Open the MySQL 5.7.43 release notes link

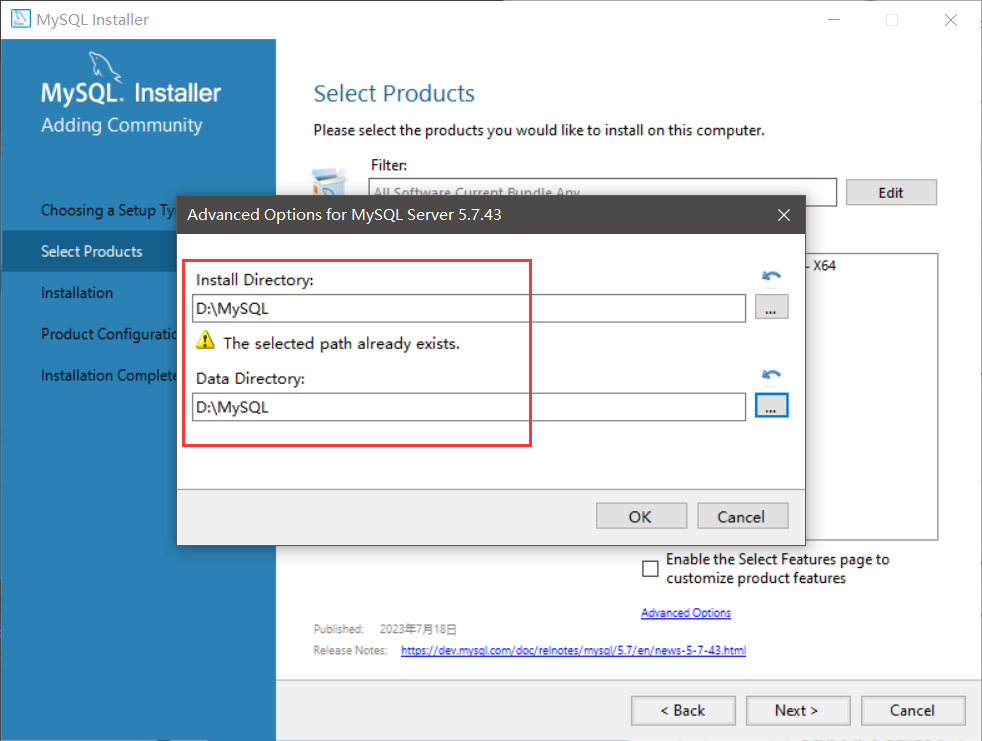pyautogui.click(x=573, y=650)
